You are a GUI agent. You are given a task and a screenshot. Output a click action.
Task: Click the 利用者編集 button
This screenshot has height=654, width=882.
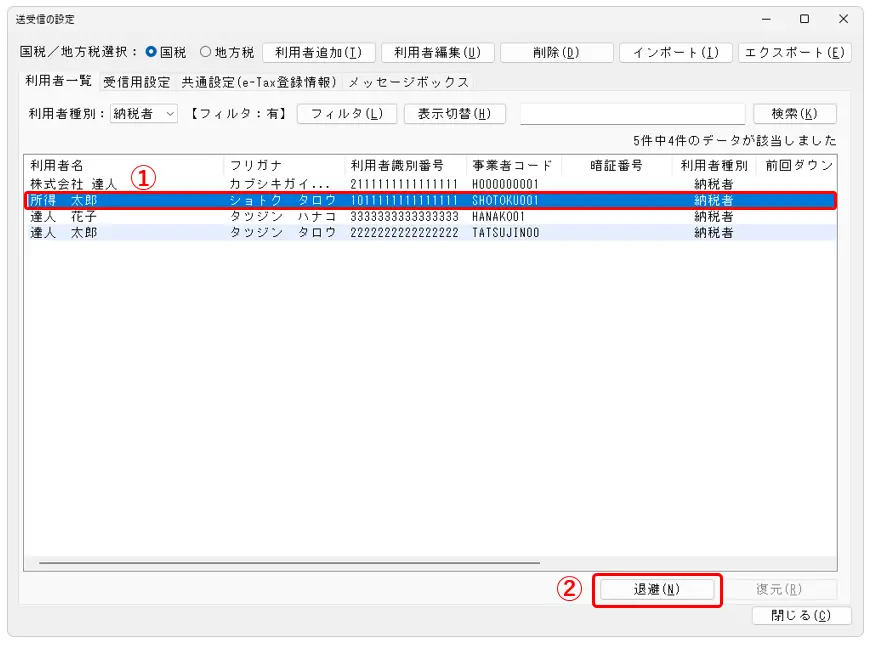click(x=437, y=53)
